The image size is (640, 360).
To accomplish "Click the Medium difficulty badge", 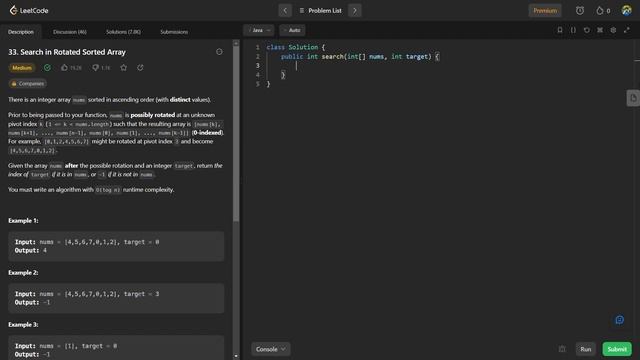I will click(x=22, y=68).
